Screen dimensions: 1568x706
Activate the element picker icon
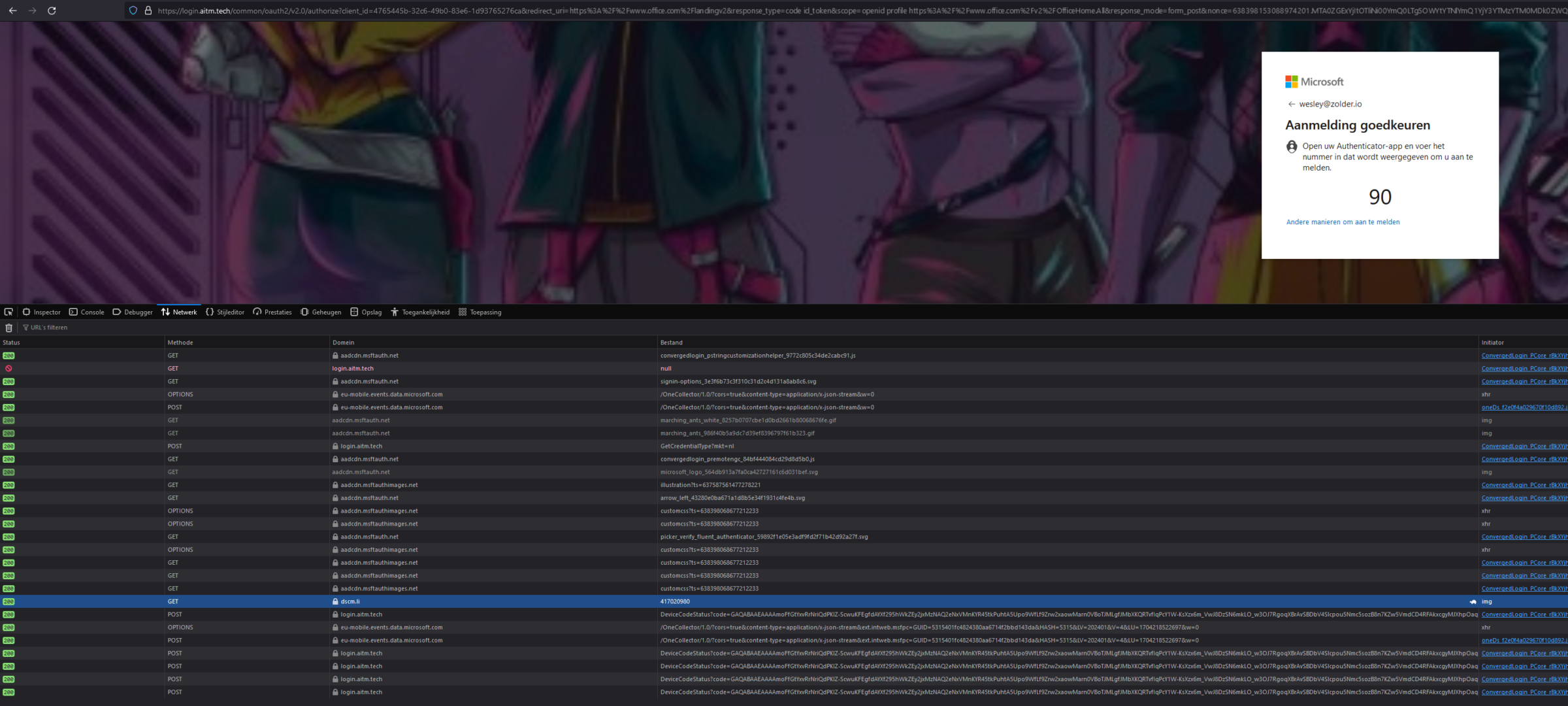(8, 312)
